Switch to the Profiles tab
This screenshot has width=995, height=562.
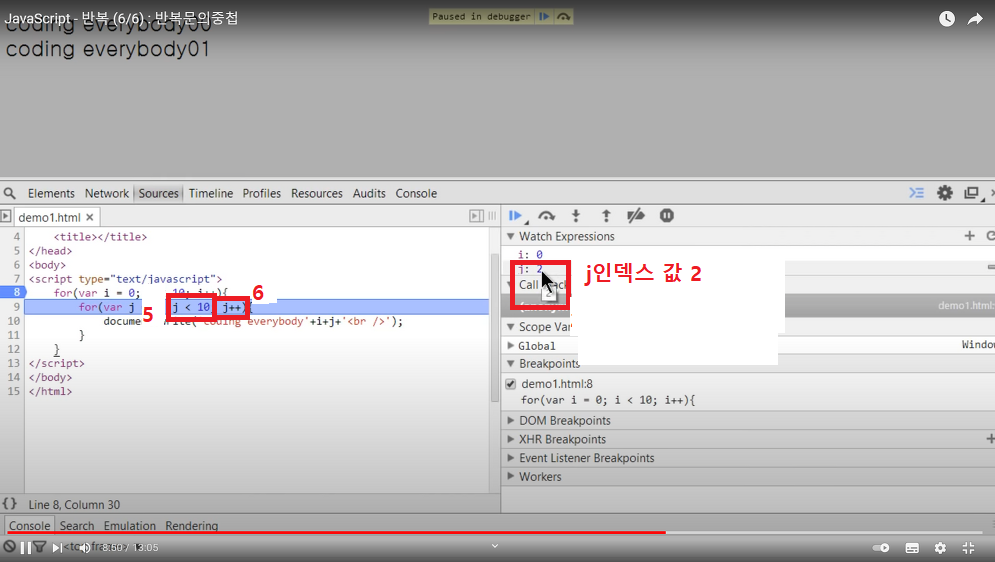pyautogui.click(x=261, y=193)
